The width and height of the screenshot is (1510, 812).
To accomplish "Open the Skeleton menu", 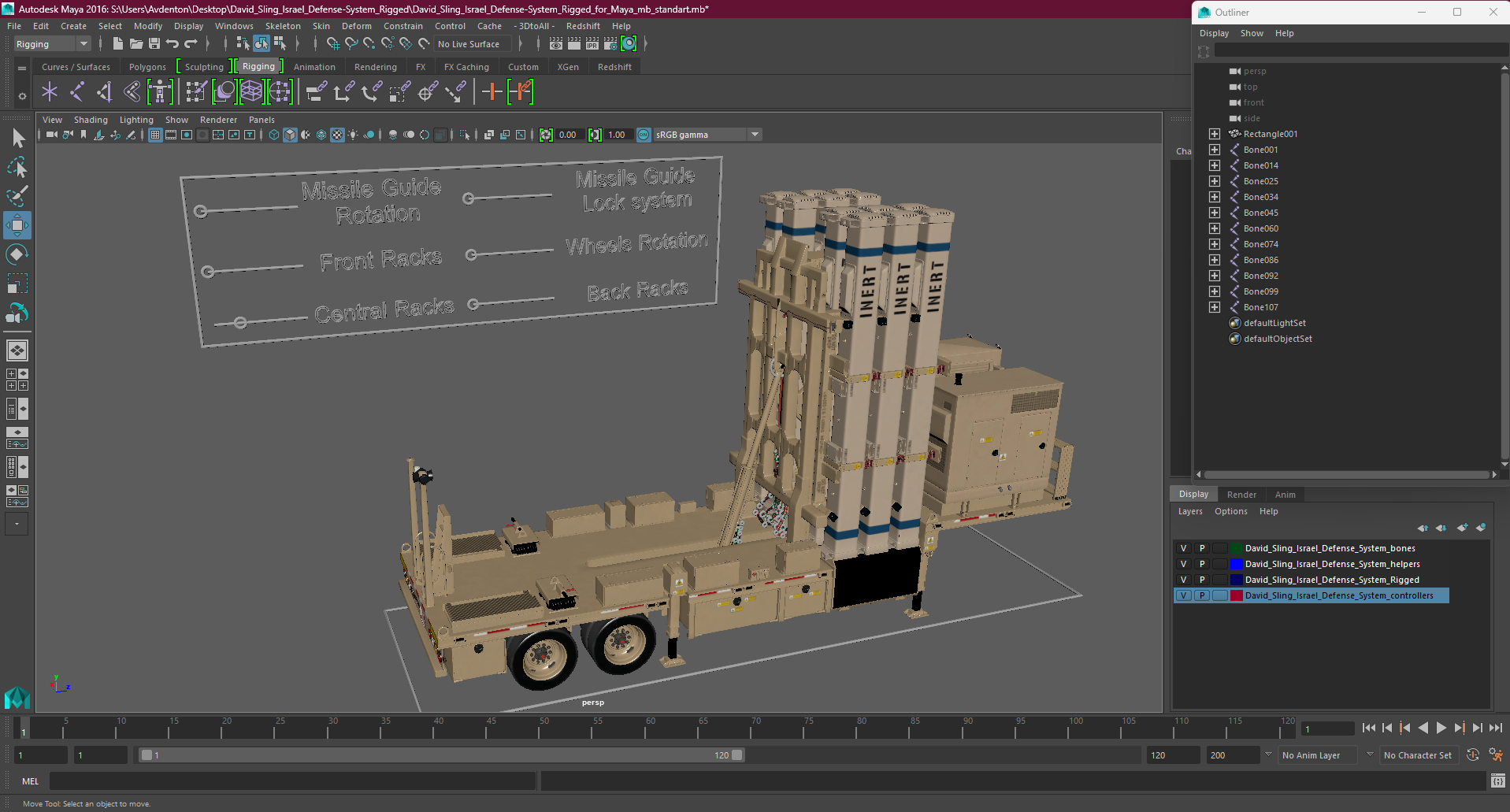I will coord(283,26).
